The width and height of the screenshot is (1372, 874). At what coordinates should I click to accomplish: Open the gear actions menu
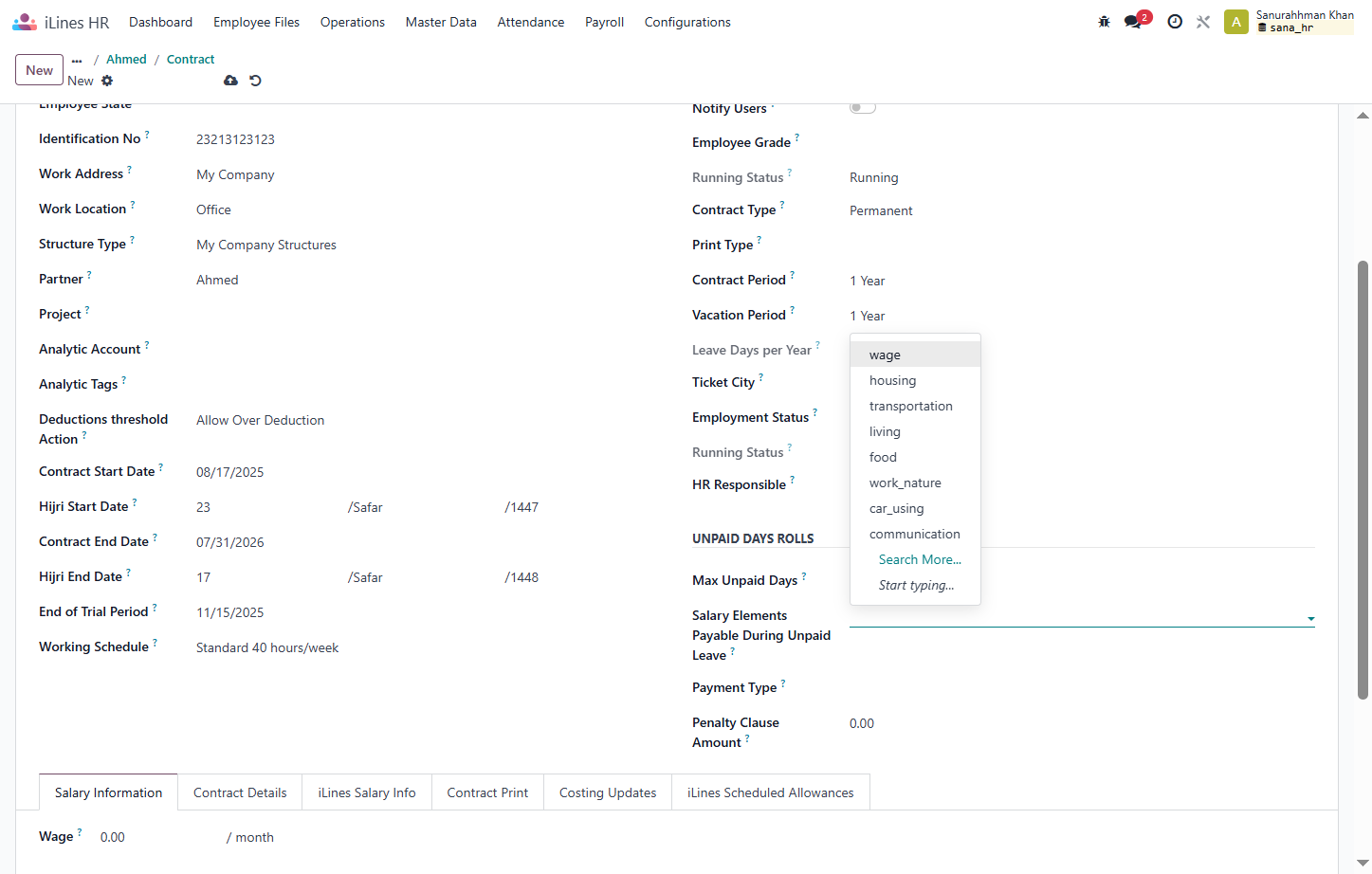(107, 81)
